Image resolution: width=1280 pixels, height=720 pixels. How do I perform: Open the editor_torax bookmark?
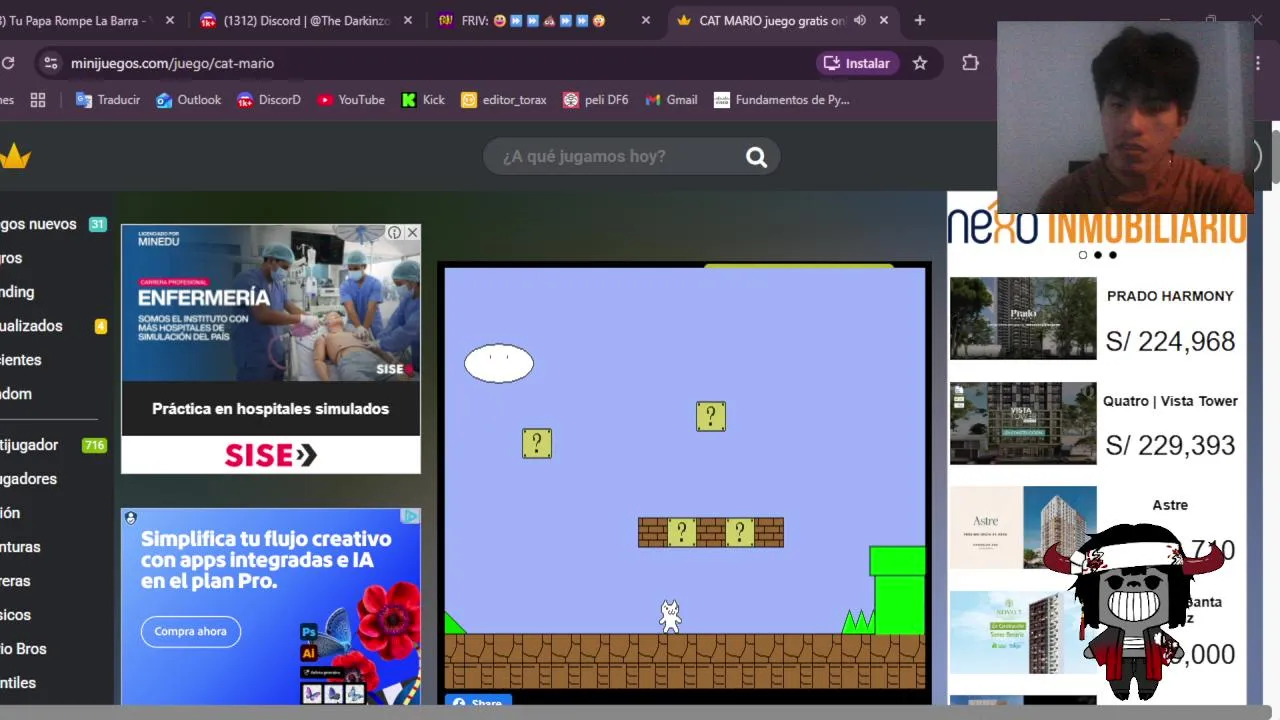pos(503,100)
